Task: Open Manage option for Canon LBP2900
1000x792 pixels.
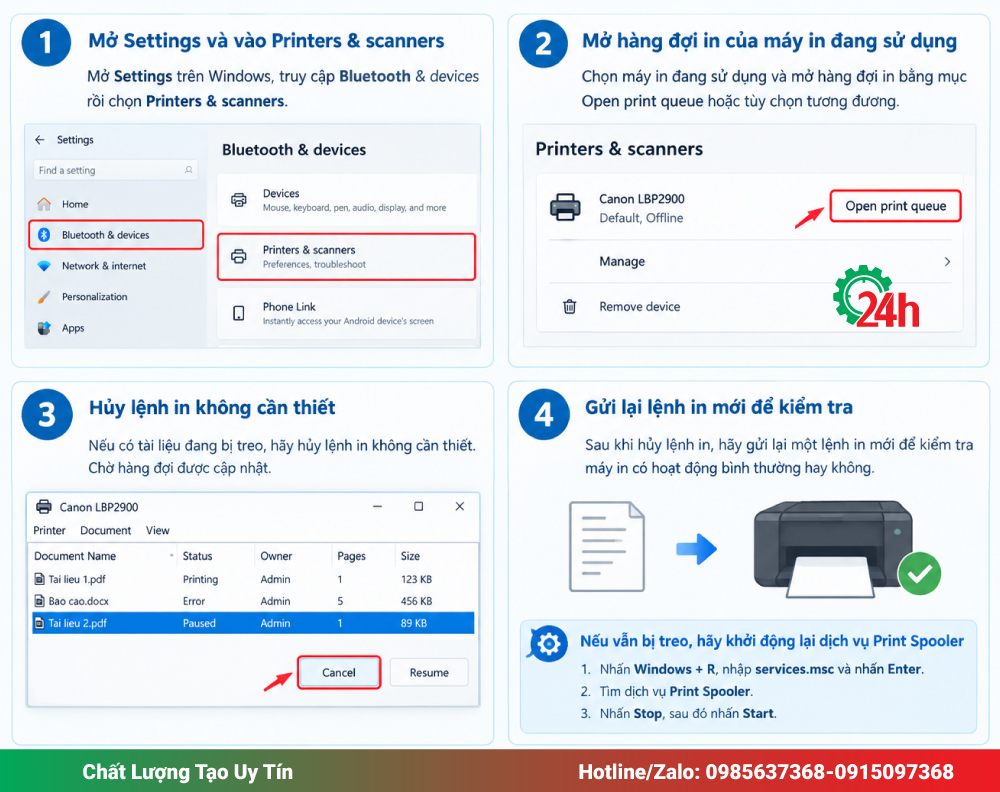Action: coord(622,261)
